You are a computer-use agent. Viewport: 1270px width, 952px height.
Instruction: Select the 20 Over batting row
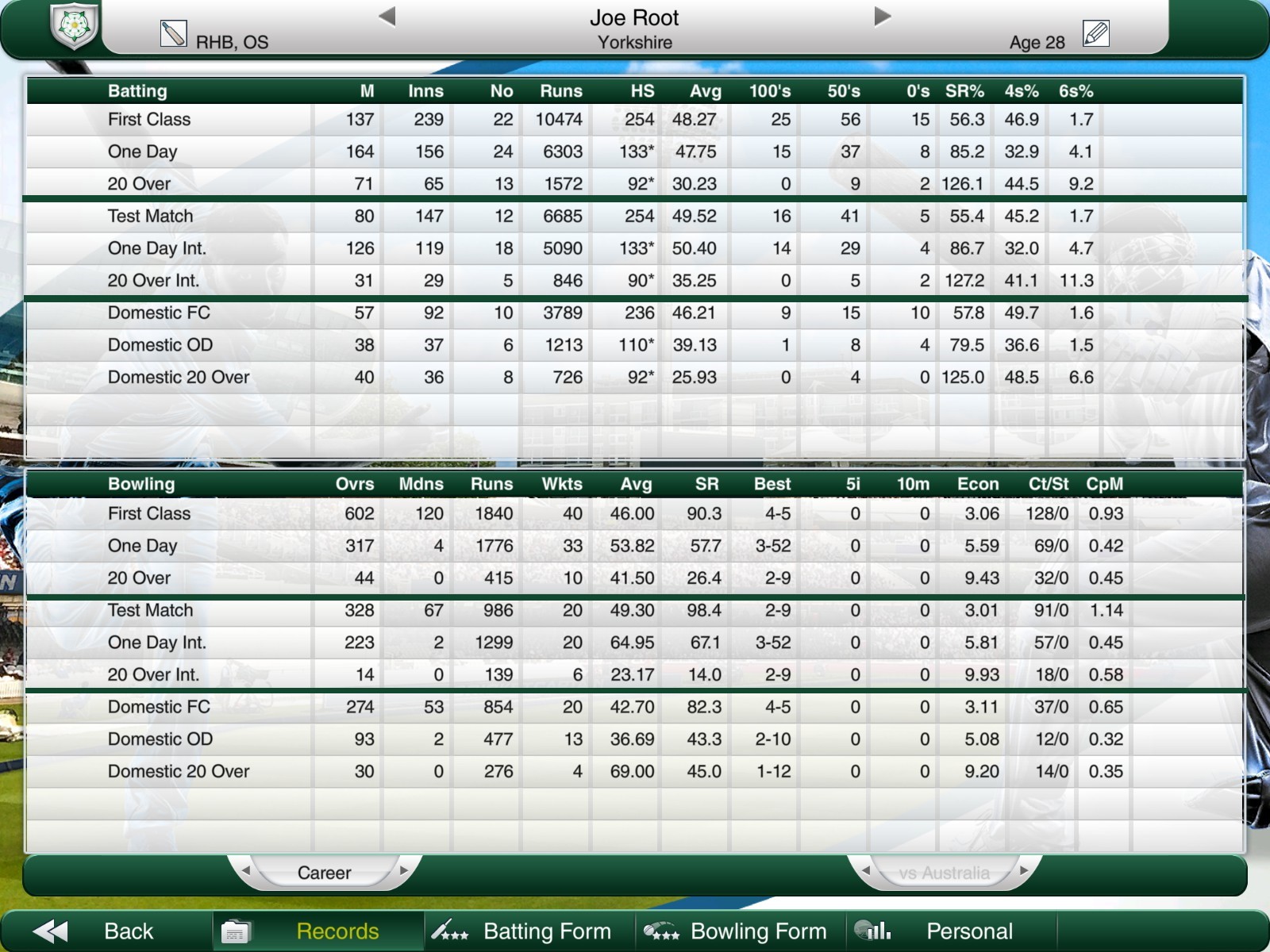[x=635, y=183]
